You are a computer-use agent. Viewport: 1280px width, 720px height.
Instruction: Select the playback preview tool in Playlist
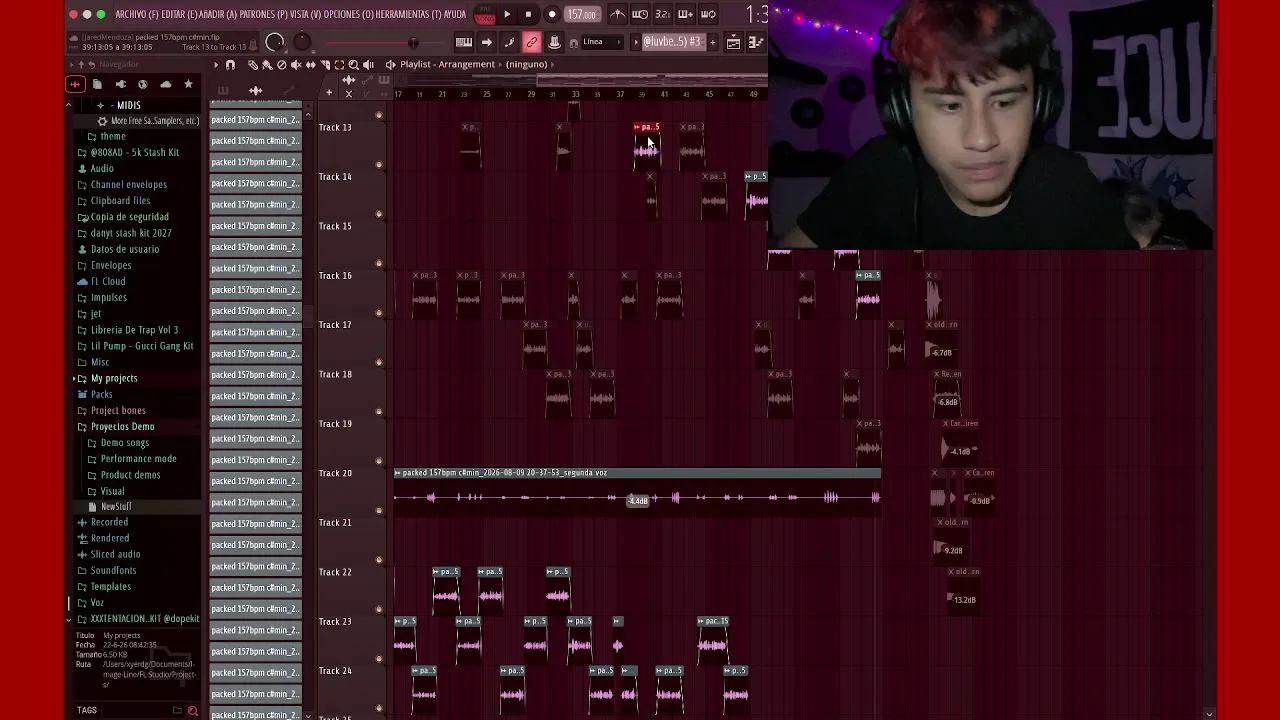(368, 65)
